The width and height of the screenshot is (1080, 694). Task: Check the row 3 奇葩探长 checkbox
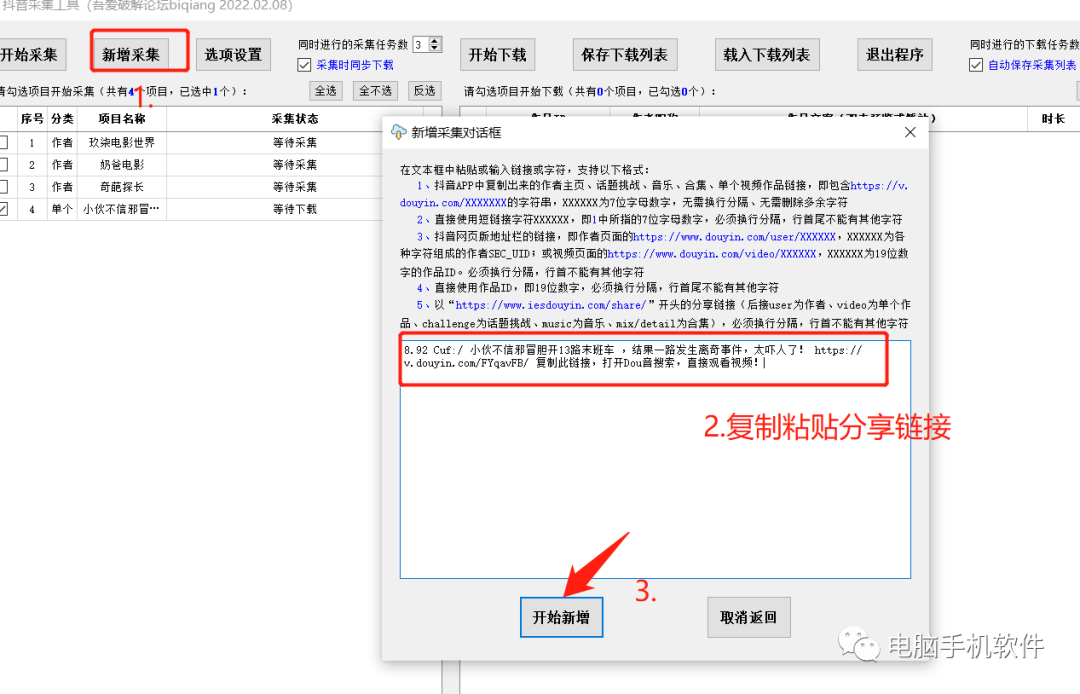3,187
